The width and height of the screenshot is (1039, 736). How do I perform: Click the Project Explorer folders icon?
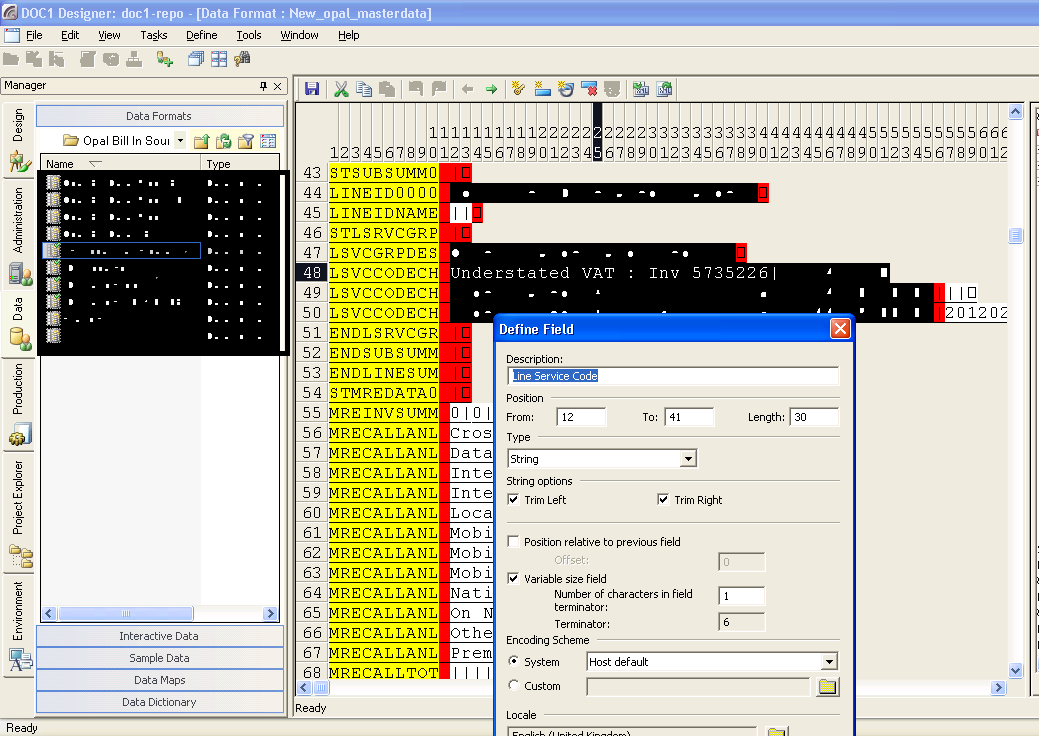(20, 556)
